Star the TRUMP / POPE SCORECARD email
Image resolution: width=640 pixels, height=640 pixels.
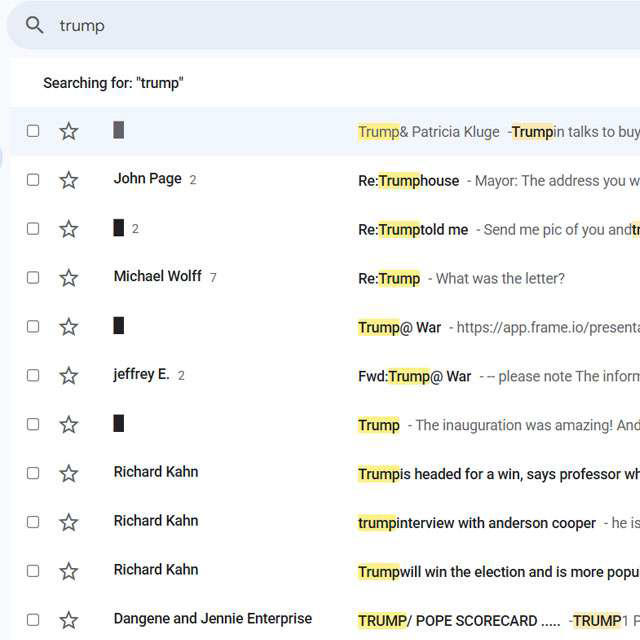coord(69,620)
